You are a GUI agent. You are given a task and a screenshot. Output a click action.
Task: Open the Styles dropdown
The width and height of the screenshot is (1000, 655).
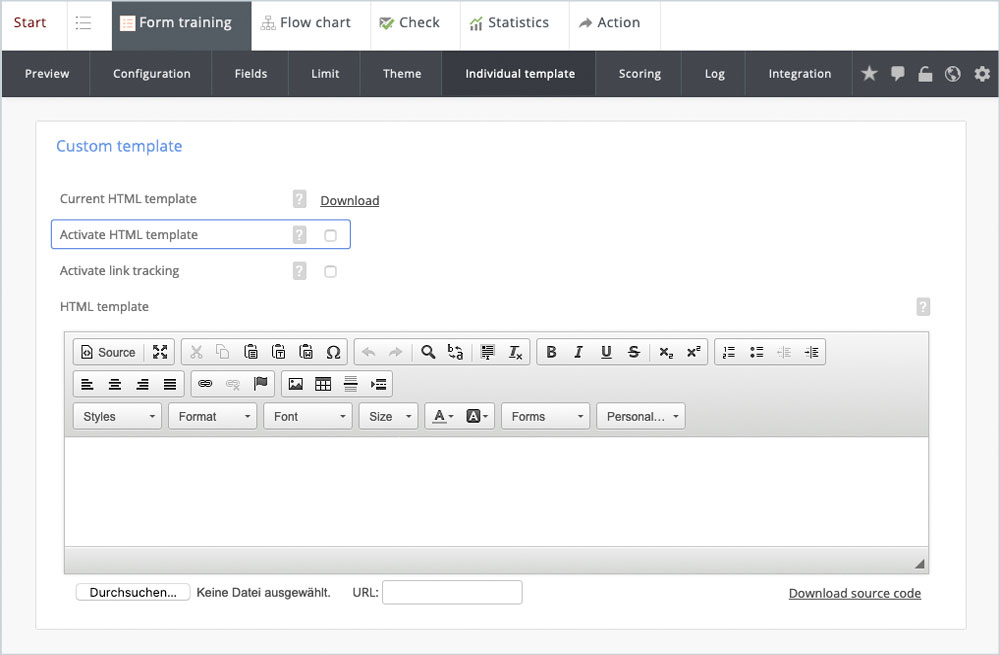[x=117, y=417]
